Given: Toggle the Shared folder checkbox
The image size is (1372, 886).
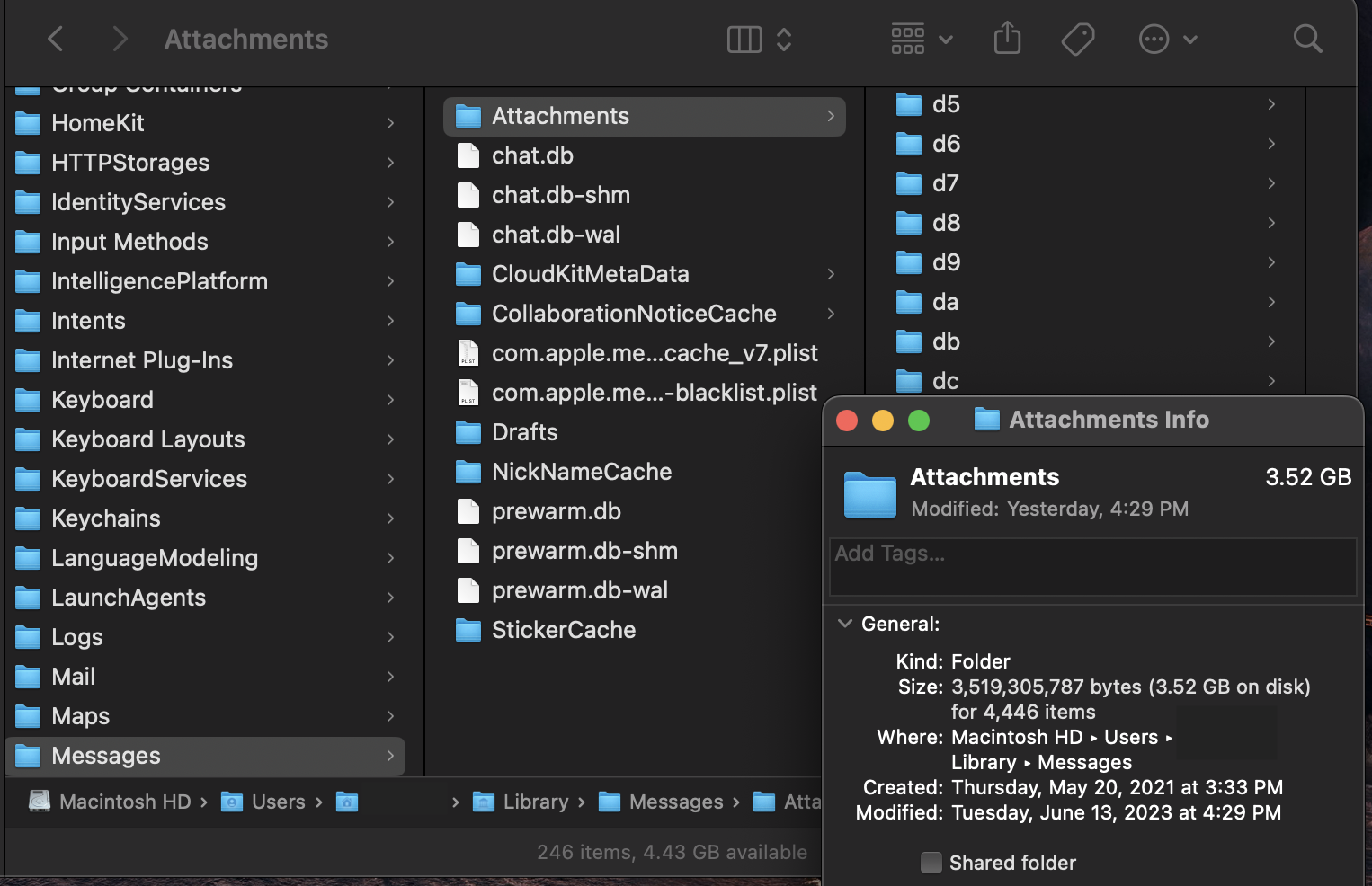Looking at the screenshot, I should click(931, 863).
